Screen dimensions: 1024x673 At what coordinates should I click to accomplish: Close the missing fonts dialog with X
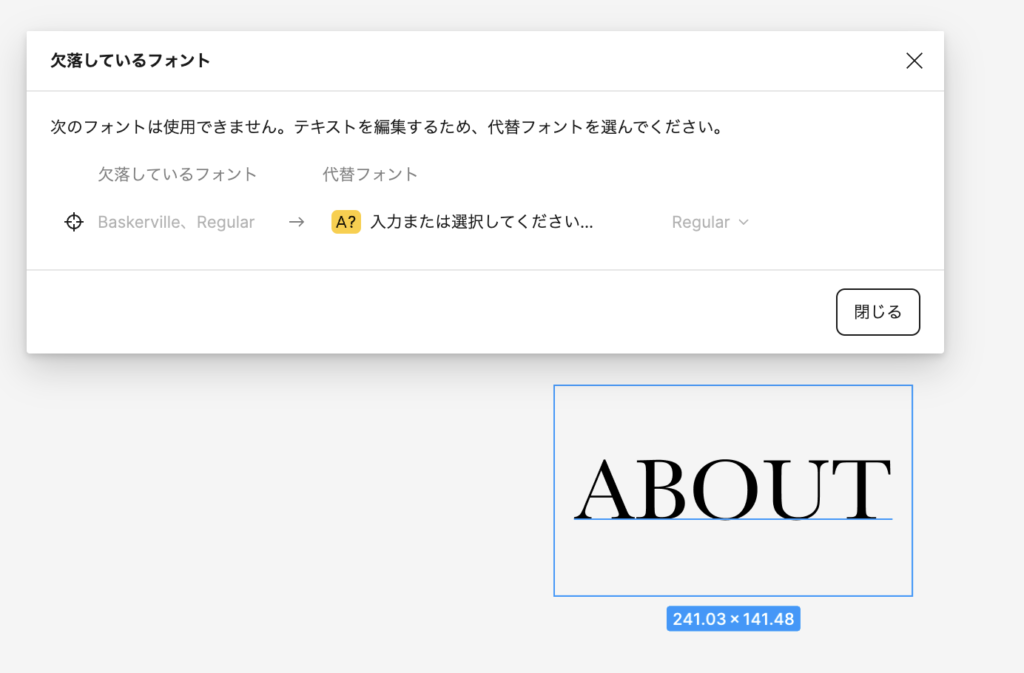click(913, 61)
